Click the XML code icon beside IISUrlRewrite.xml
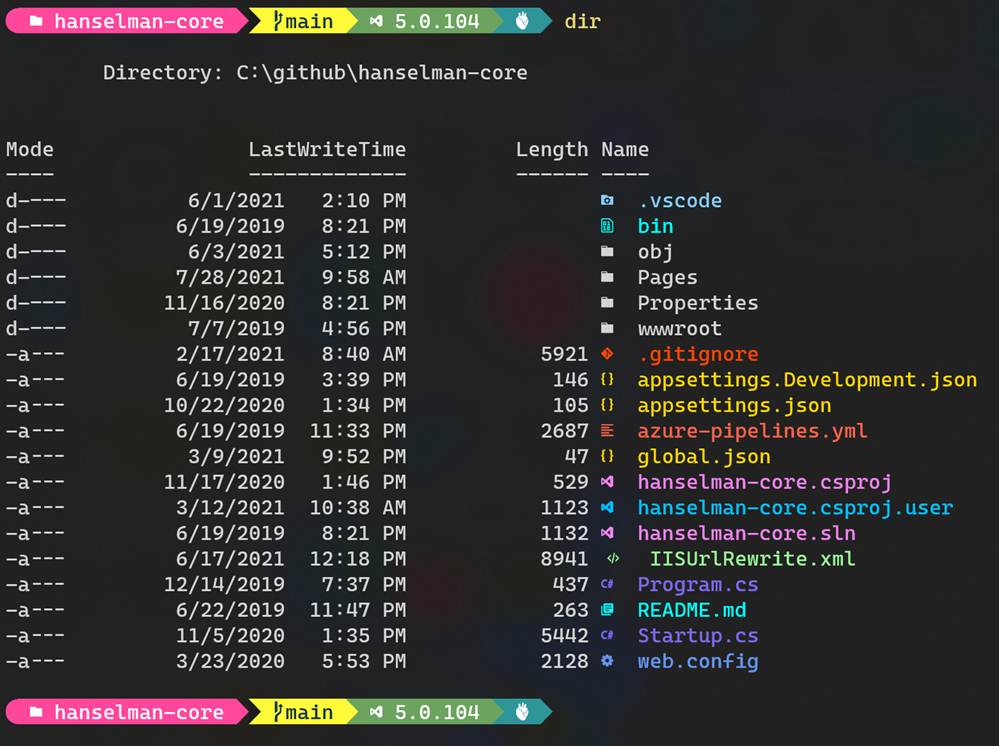Viewport: 999px width, 746px height. 613,559
